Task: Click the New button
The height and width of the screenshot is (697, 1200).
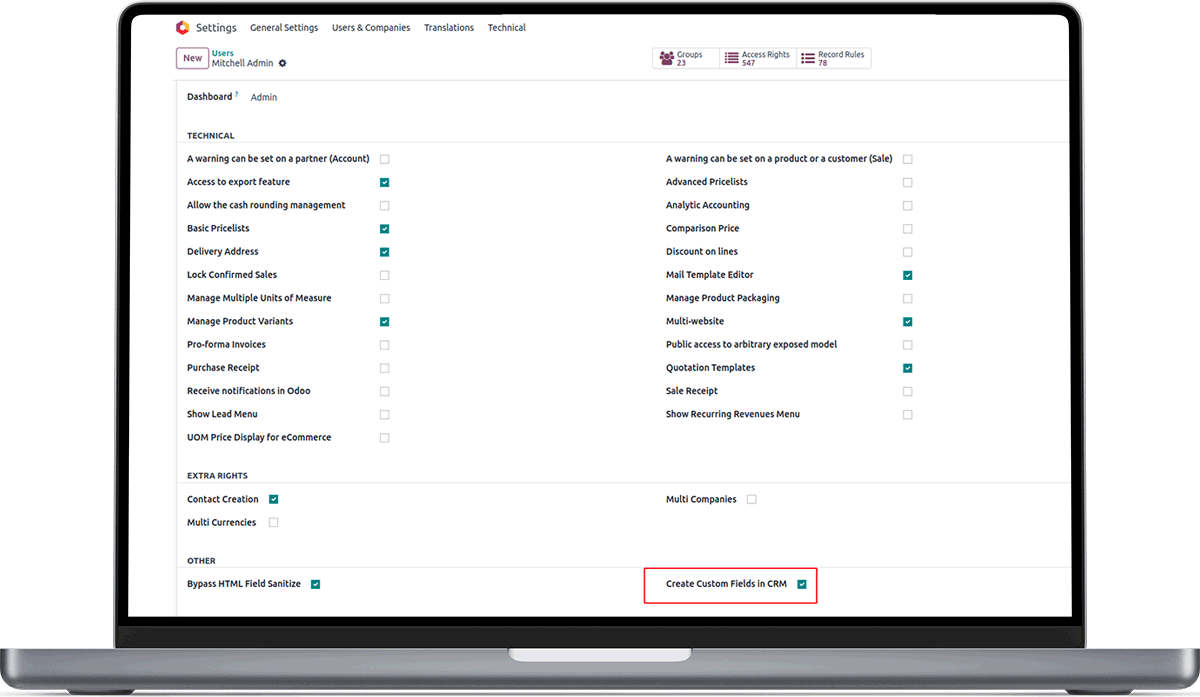Action: coord(193,58)
